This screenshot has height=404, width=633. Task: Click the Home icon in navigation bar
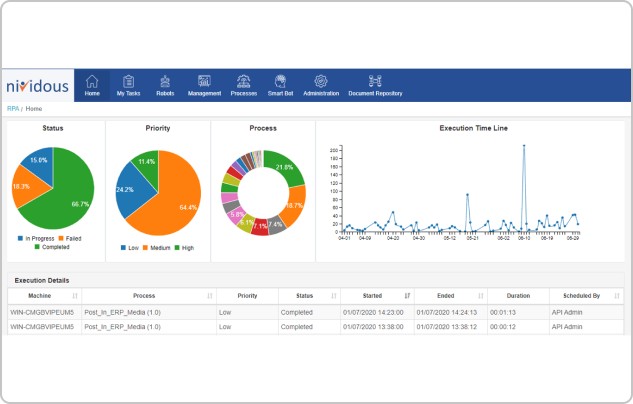(x=92, y=81)
